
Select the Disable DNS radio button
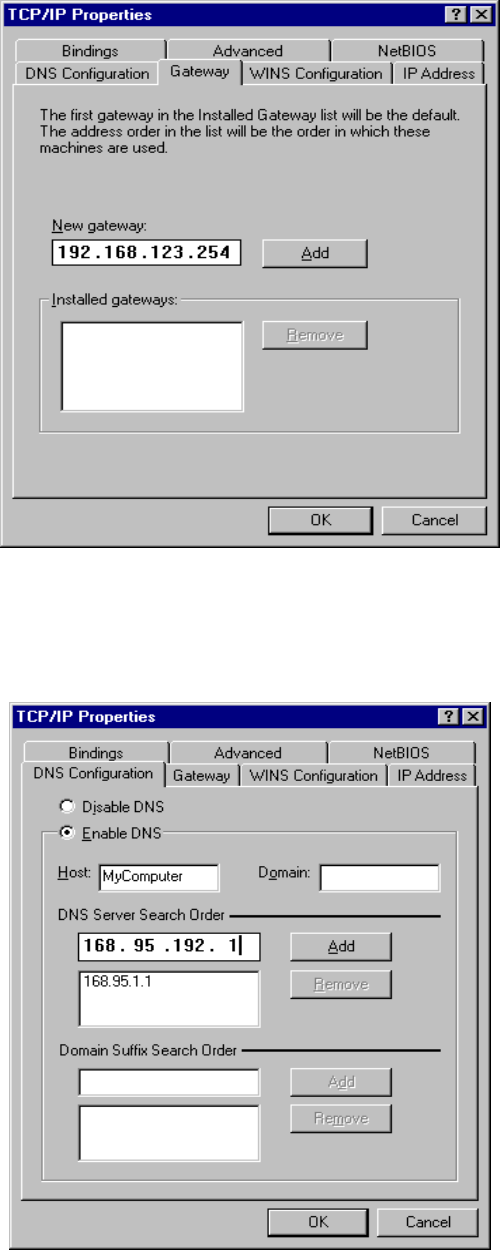coord(68,805)
